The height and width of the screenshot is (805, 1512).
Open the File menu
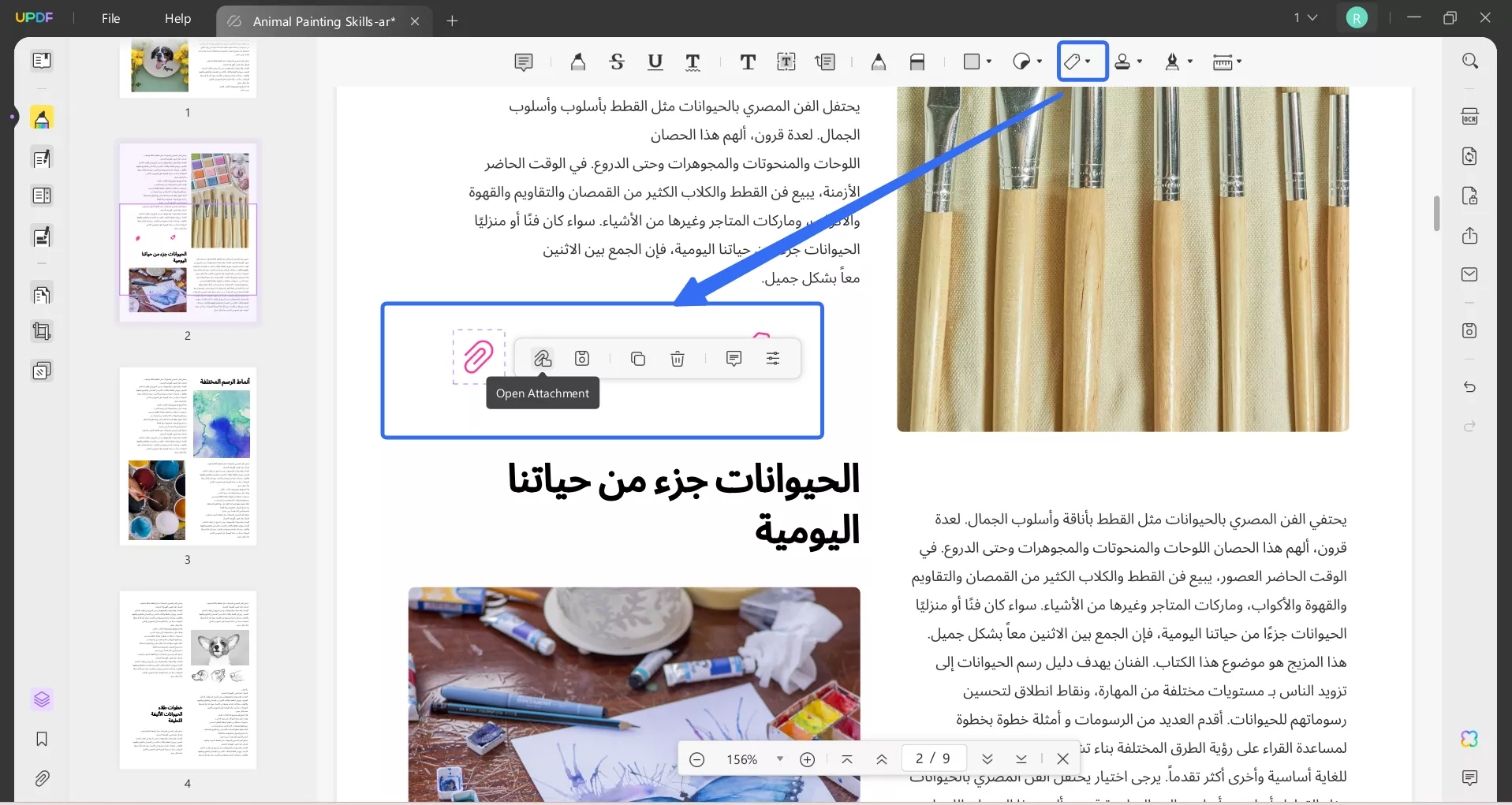point(110,18)
